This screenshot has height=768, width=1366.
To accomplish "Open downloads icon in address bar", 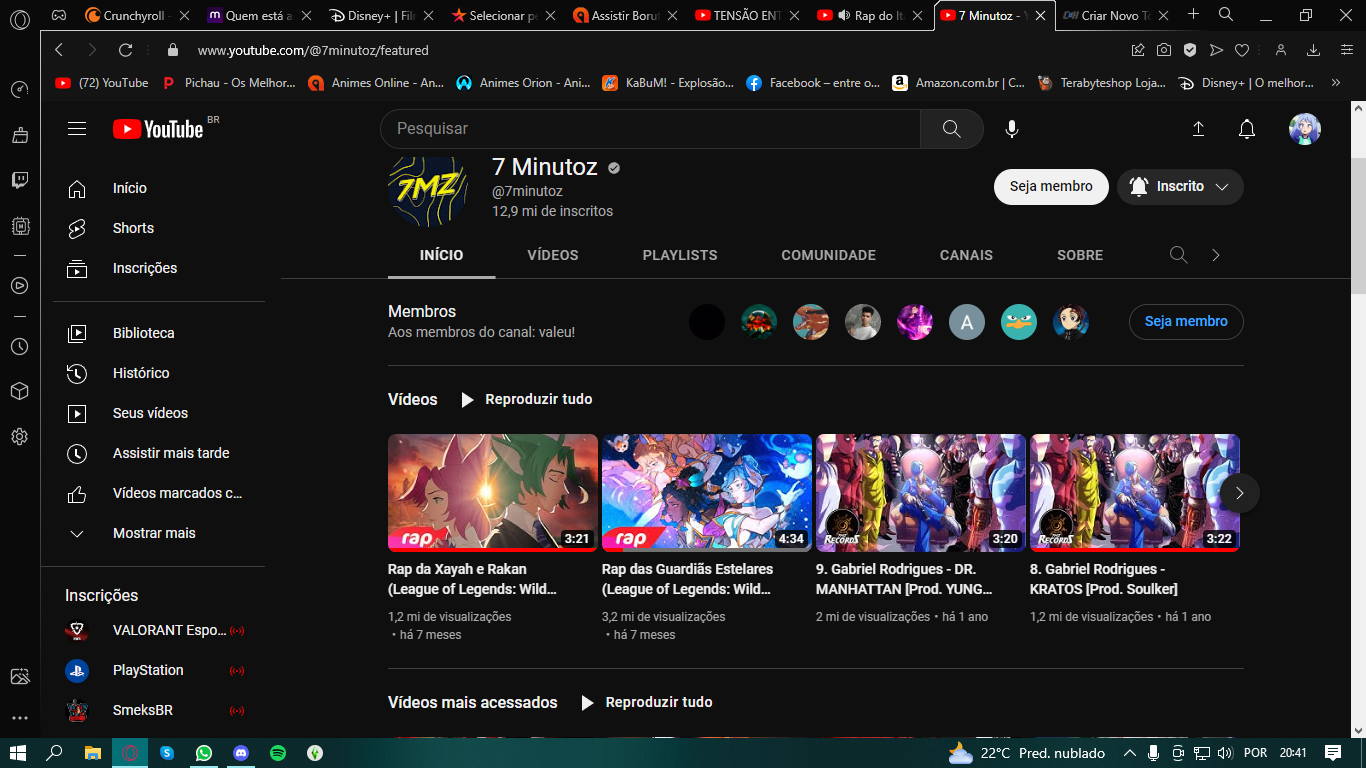I will point(1314,50).
